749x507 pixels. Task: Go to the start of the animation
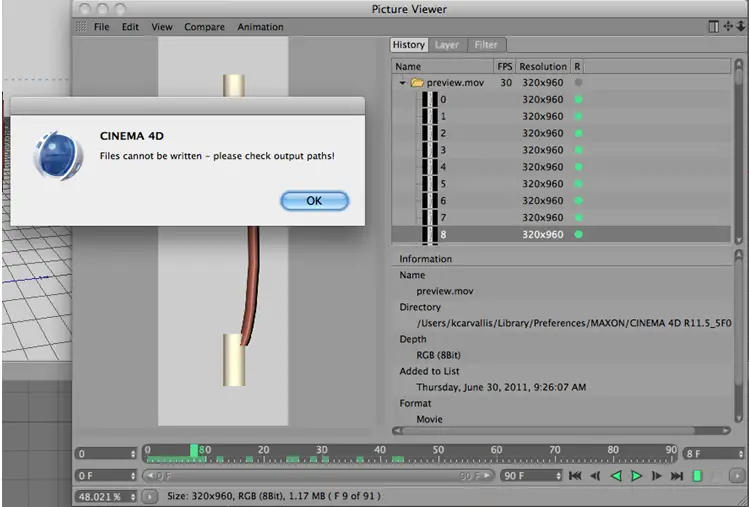[x=575, y=476]
